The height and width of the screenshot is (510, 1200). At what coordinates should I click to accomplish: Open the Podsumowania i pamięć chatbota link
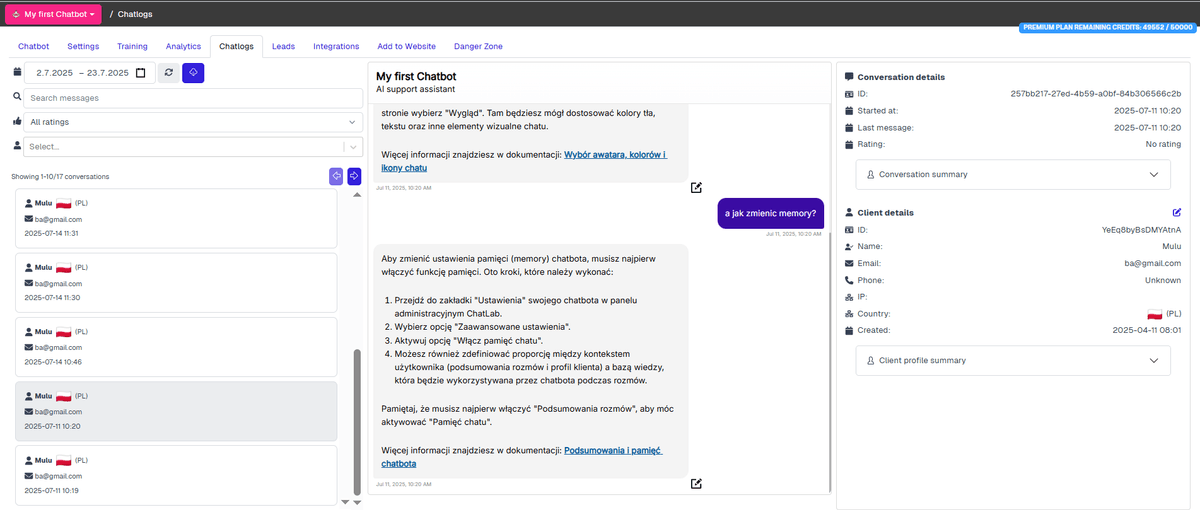pyautogui.click(x=612, y=451)
